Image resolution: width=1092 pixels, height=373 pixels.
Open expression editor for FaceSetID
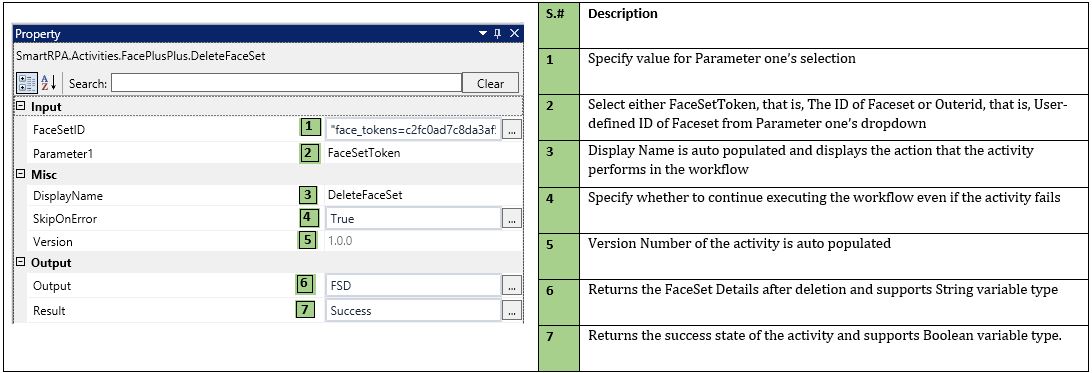pos(512,129)
